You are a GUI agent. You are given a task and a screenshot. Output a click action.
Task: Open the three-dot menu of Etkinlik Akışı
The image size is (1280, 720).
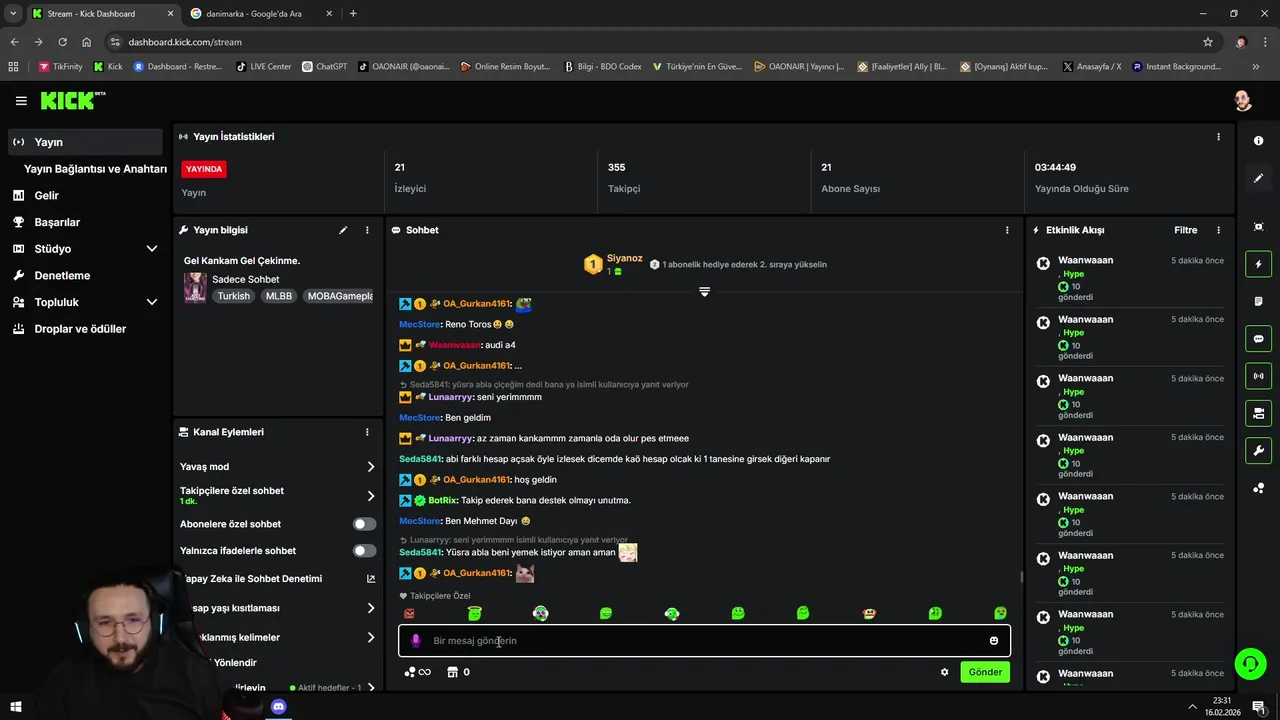click(x=1218, y=230)
